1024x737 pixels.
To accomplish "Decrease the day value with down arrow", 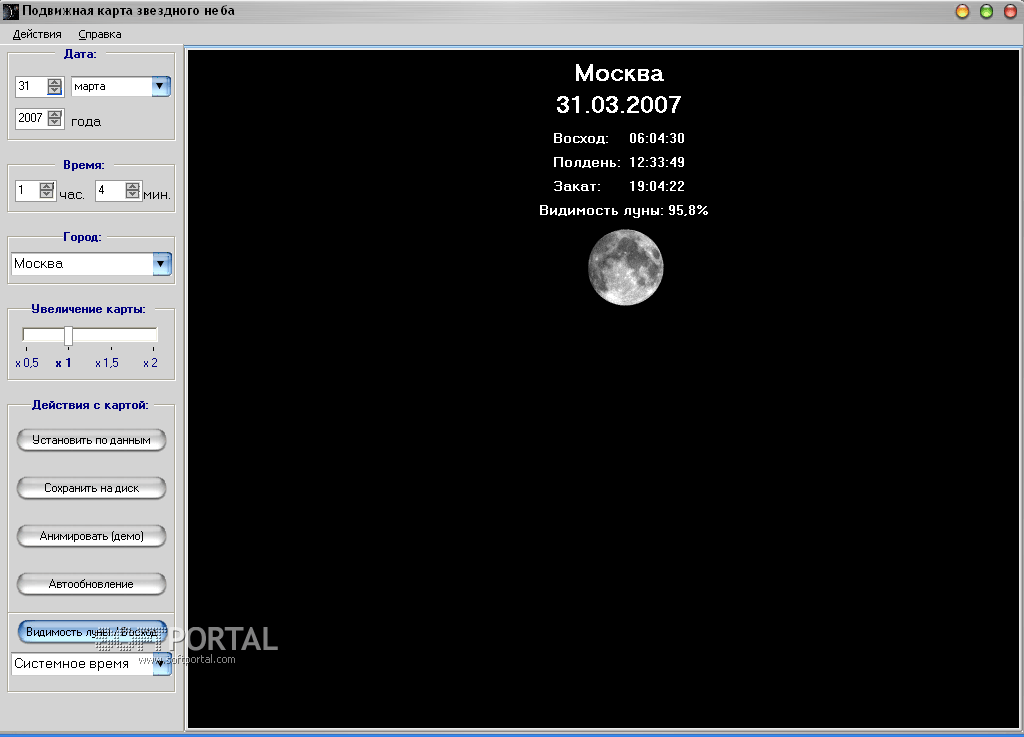I will click(x=55, y=90).
